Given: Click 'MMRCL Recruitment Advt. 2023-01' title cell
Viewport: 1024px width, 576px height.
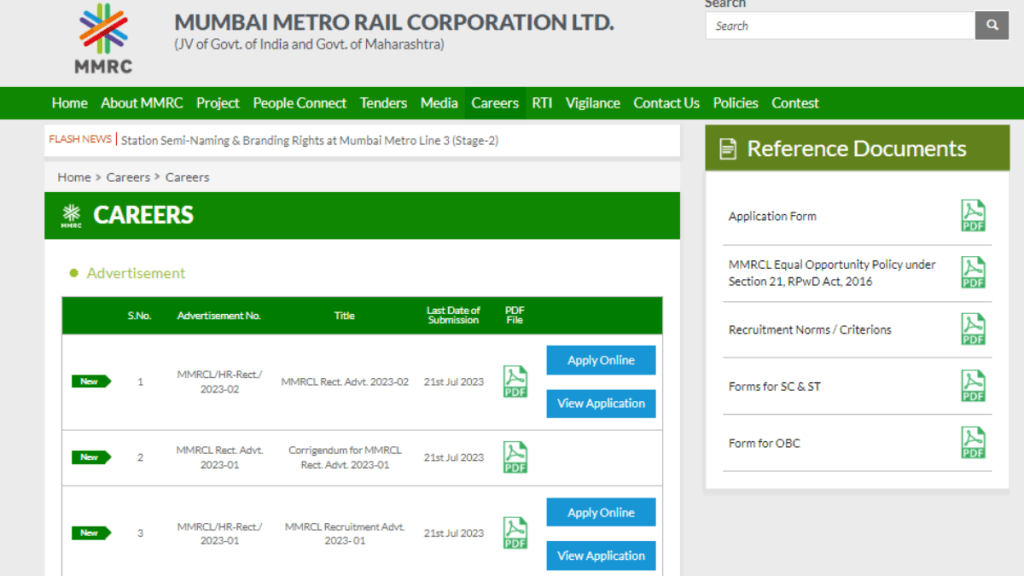Looking at the screenshot, I should [345, 533].
